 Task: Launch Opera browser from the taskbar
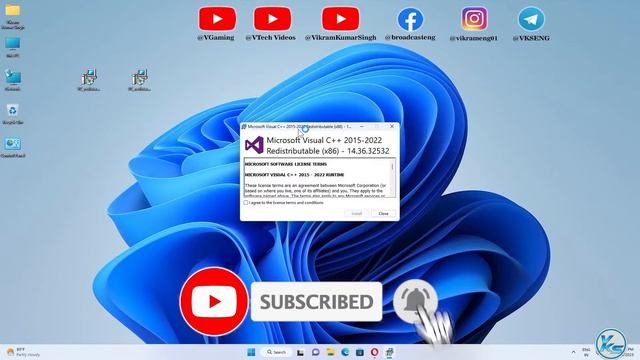coord(374,352)
